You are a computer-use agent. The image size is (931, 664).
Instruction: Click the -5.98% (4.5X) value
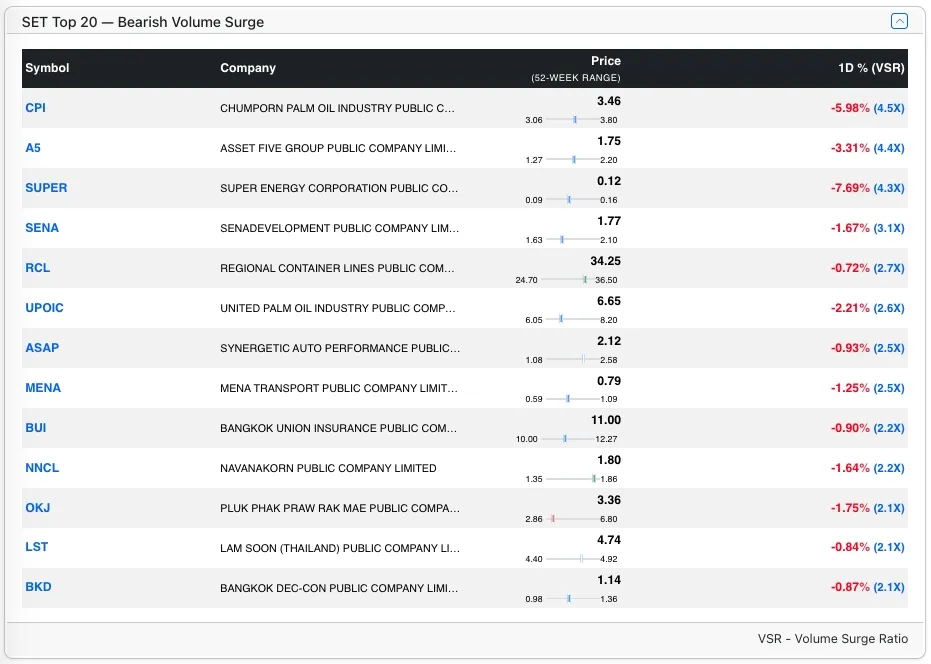867,108
